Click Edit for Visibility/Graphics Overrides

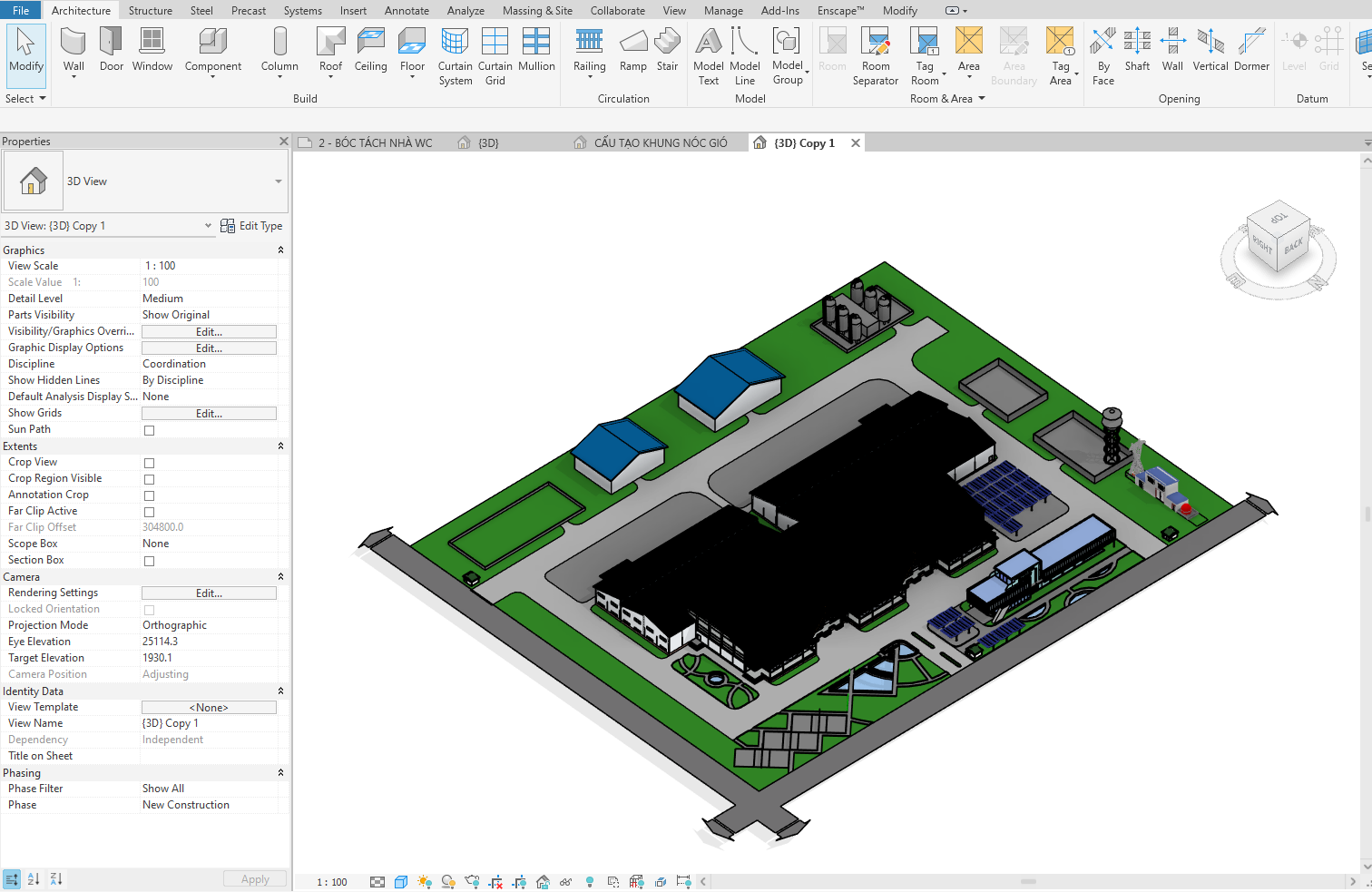pos(209,332)
